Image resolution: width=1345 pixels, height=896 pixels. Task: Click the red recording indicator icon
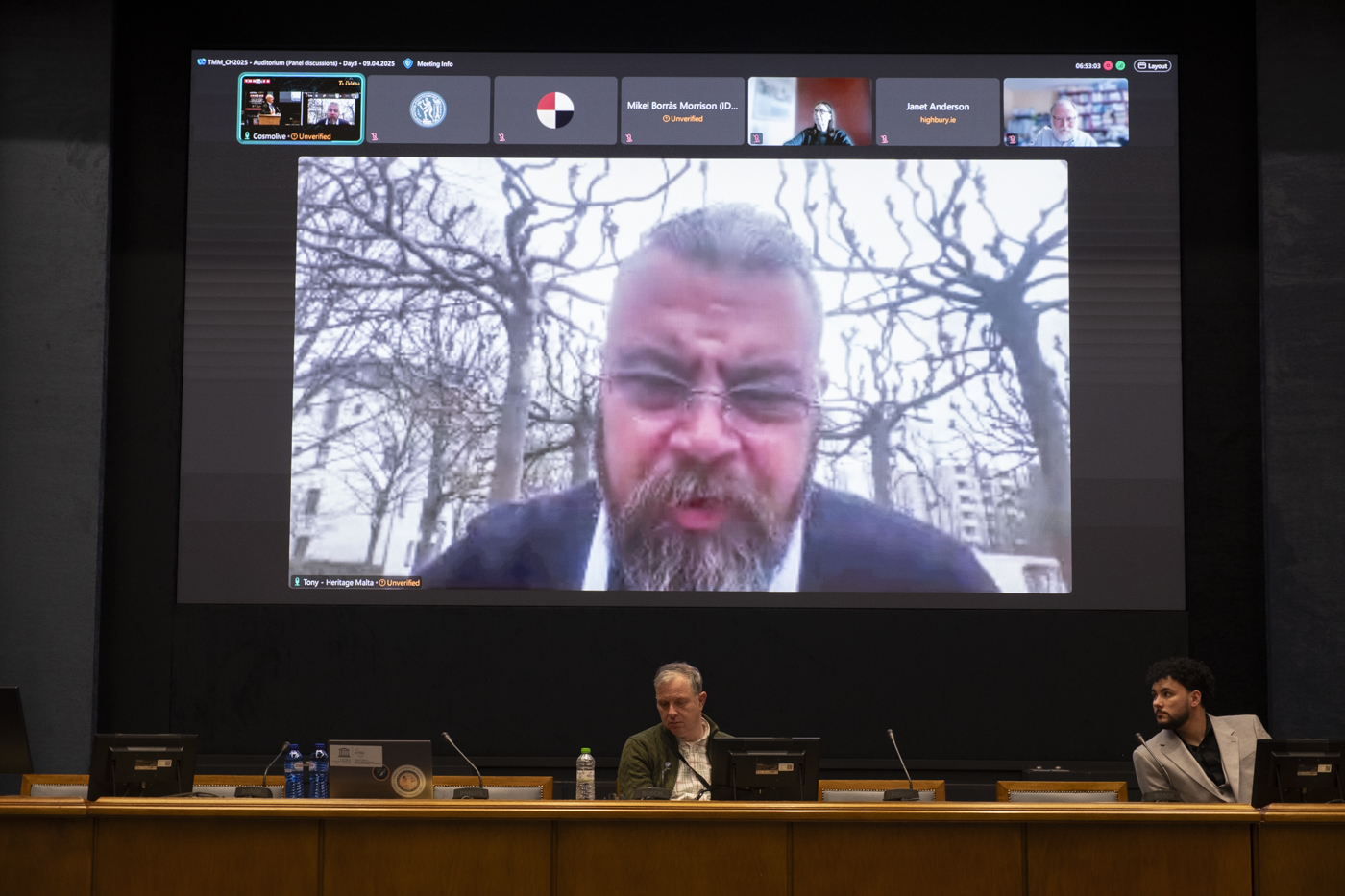click(1108, 66)
